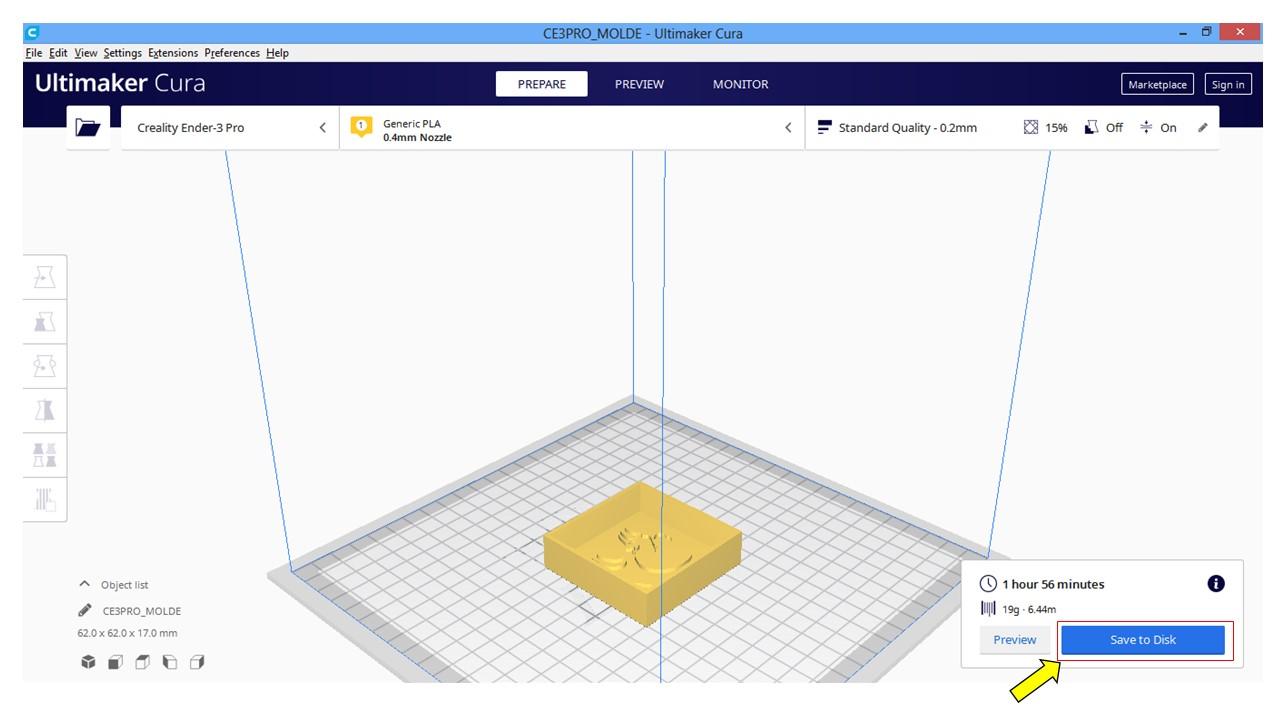Switch to the front view
Screen dimensions: 1280x720
click(x=115, y=662)
